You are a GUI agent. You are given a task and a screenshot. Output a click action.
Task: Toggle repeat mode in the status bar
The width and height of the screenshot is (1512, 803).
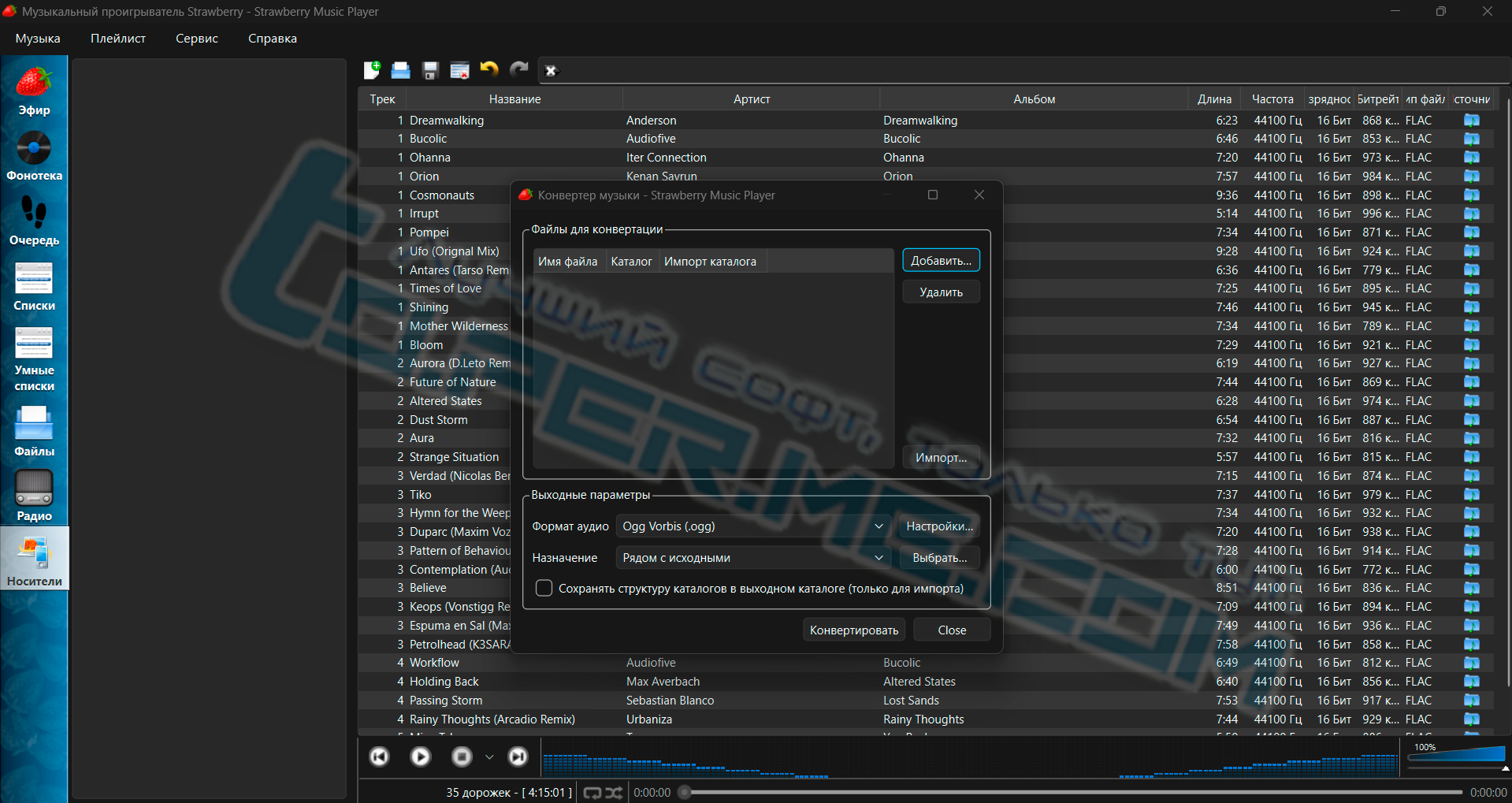[x=593, y=793]
